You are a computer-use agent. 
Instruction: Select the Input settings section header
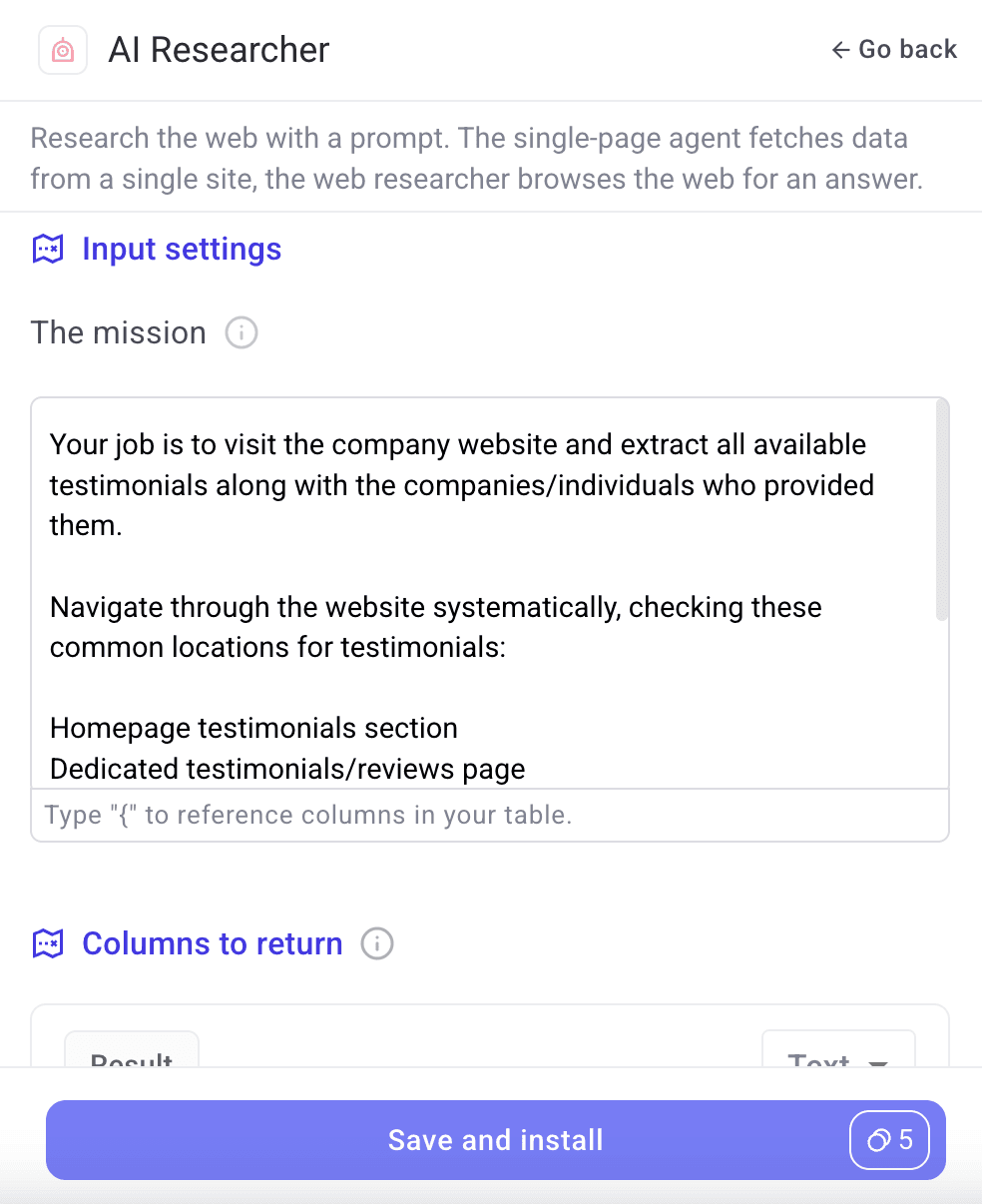(182, 249)
